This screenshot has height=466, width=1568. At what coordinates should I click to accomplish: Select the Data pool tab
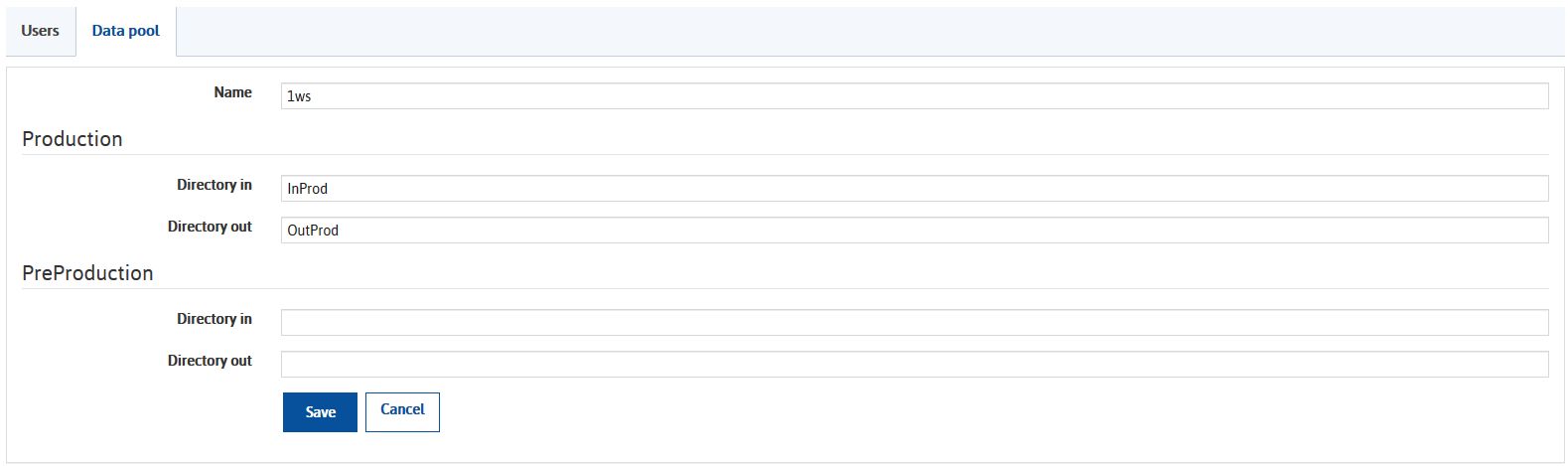pyautogui.click(x=126, y=31)
